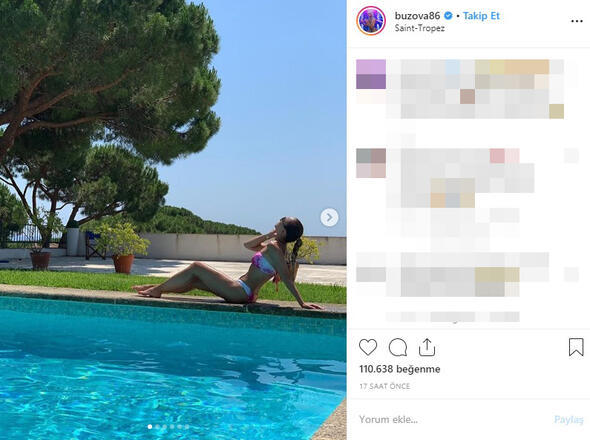This screenshot has width=590, height=440.
Task: Focus the Yorum ekle comment field
Action: [452, 419]
